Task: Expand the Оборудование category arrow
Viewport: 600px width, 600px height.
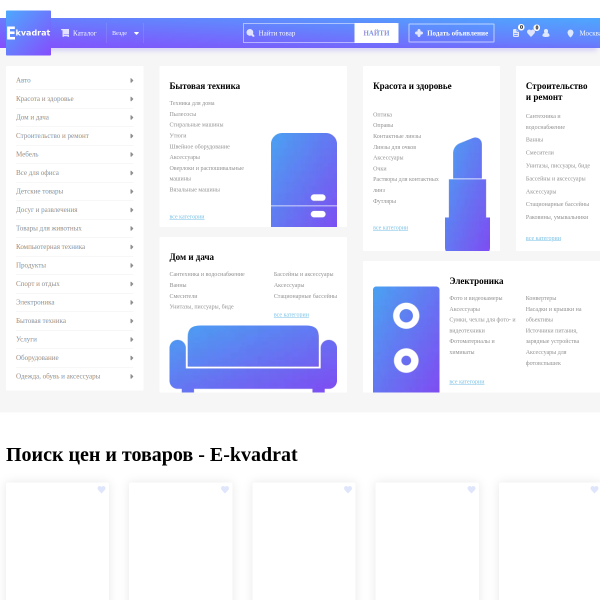Action: coord(132,358)
